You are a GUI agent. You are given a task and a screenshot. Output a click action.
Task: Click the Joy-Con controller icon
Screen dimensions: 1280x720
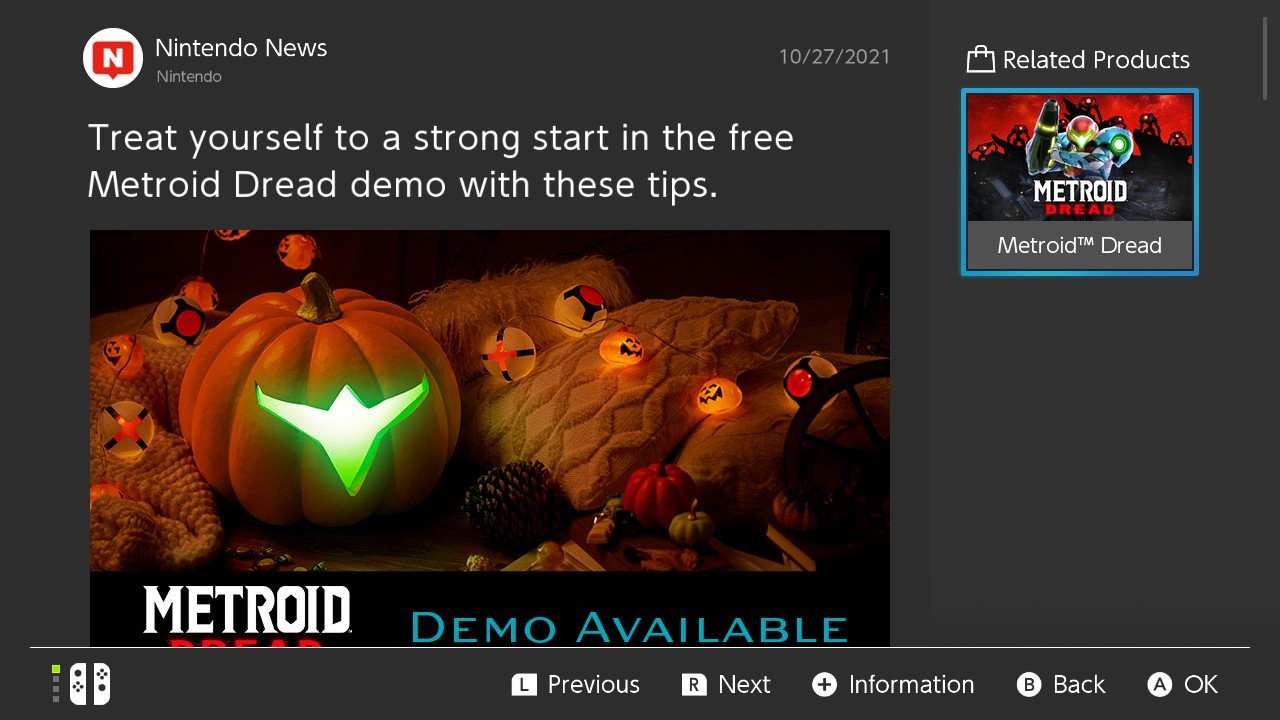click(x=90, y=684)
